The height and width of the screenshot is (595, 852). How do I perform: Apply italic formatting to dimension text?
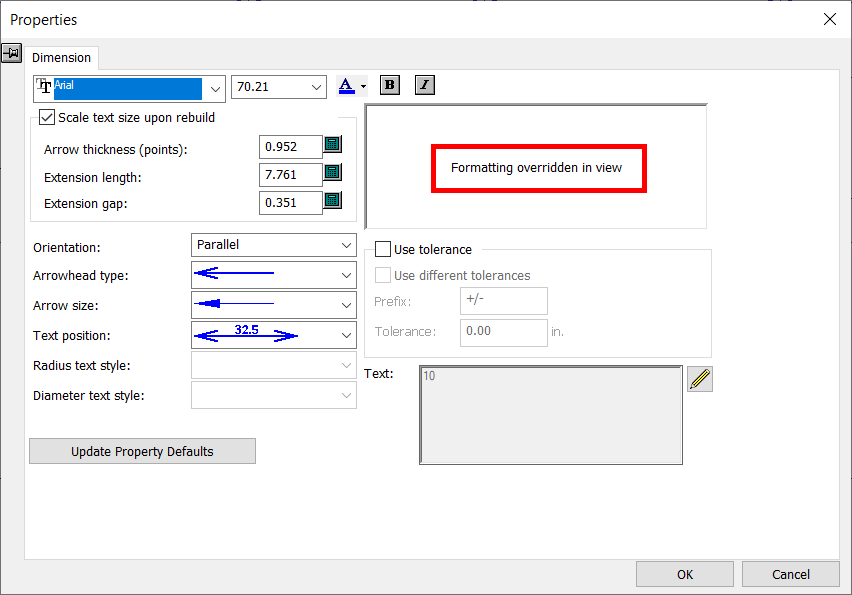point(424,85)
